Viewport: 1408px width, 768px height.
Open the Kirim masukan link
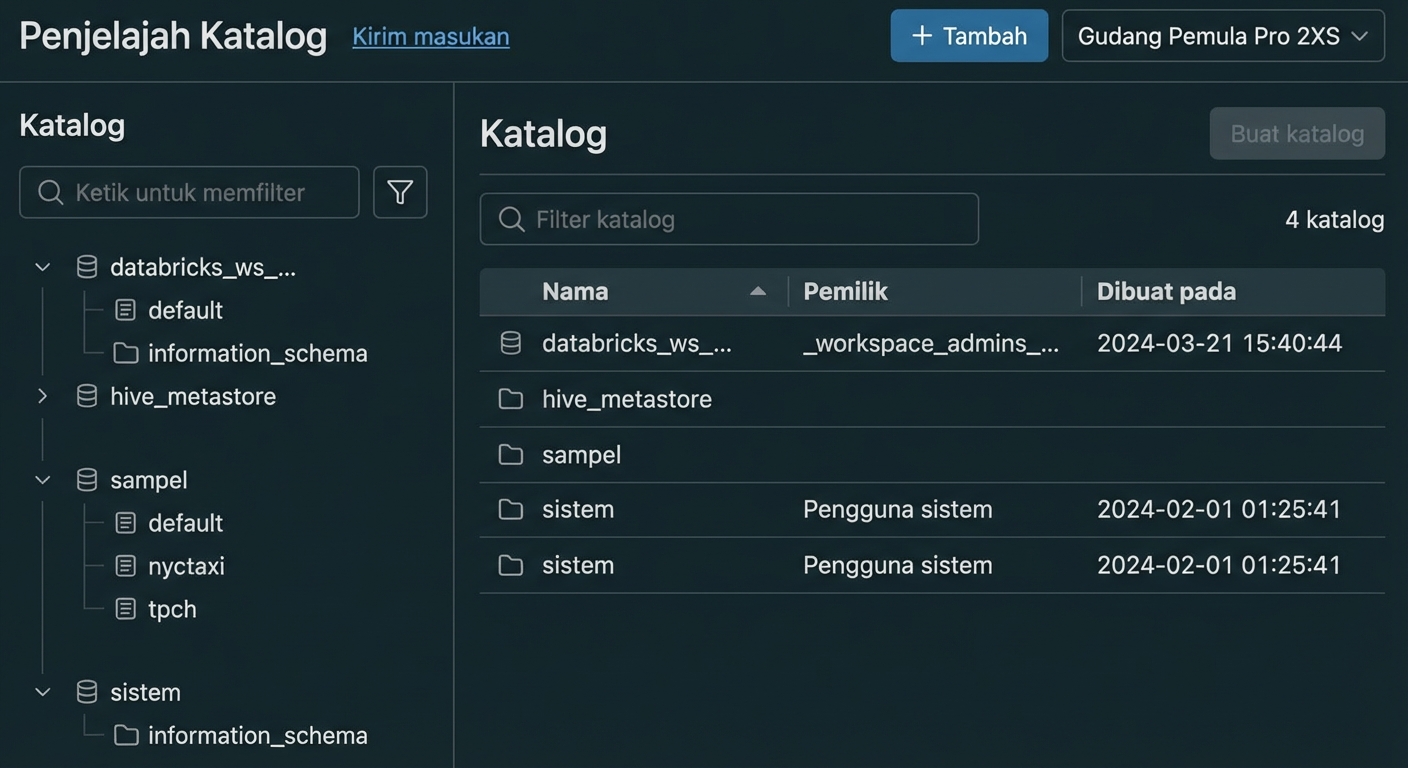430,36
